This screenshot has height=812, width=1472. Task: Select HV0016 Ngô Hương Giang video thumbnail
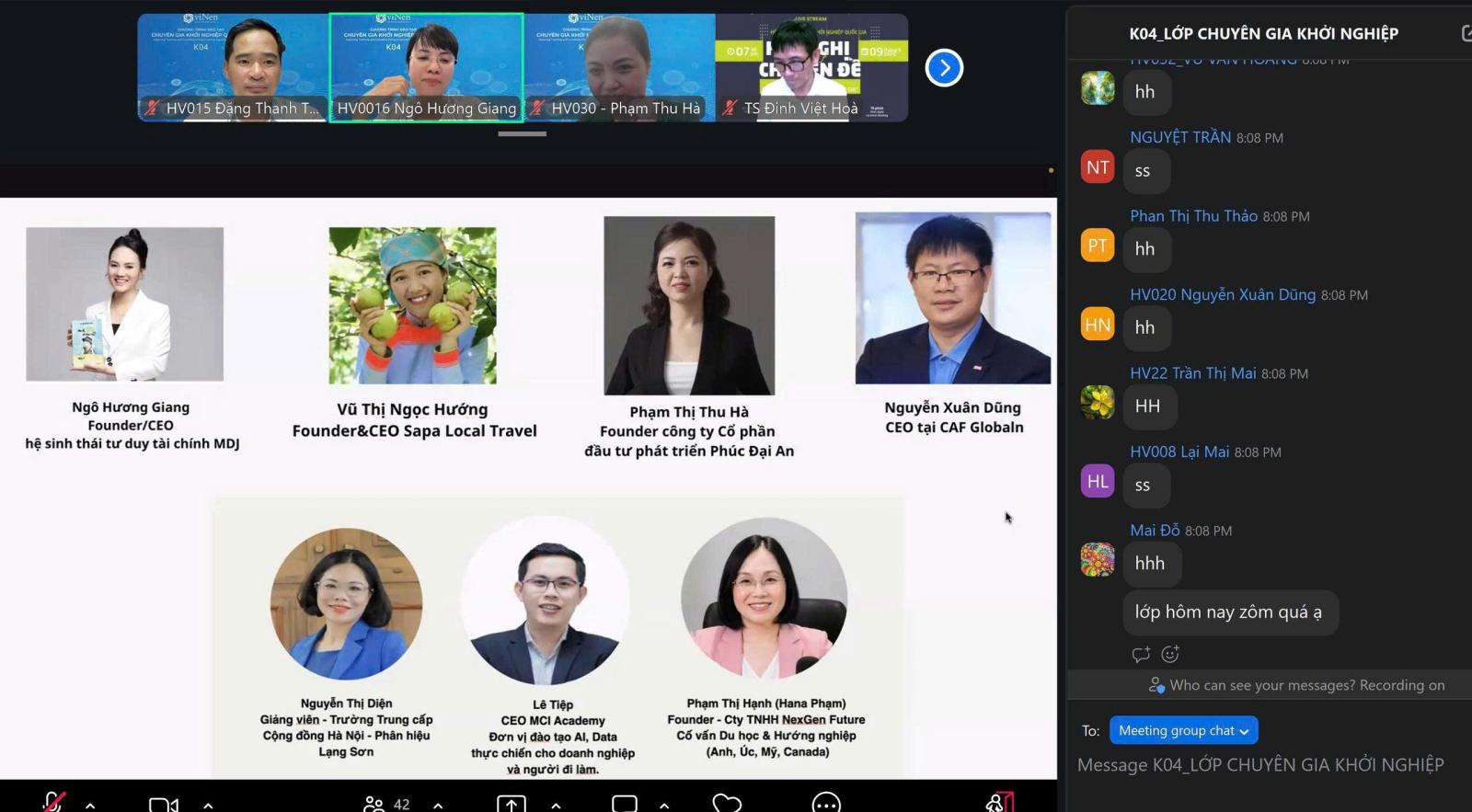click(x=427, y=67)
